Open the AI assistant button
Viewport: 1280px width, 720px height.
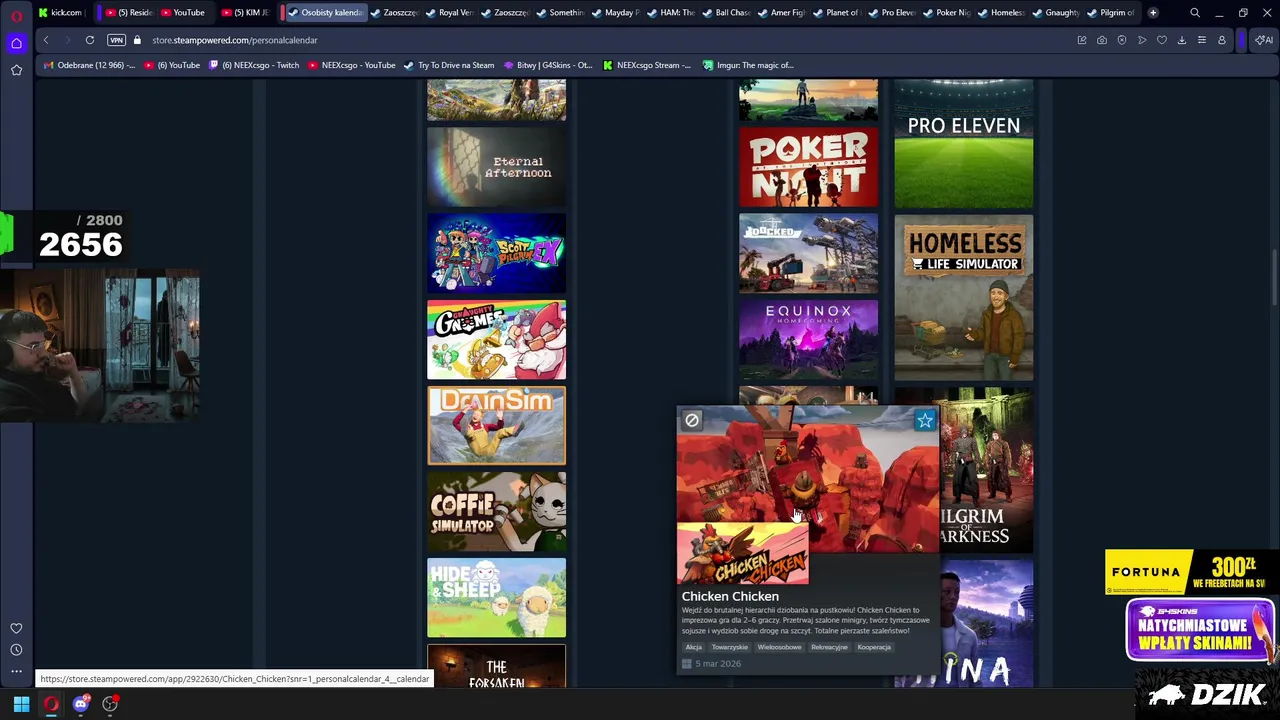pyautogui.click(x=1264, y=40)
